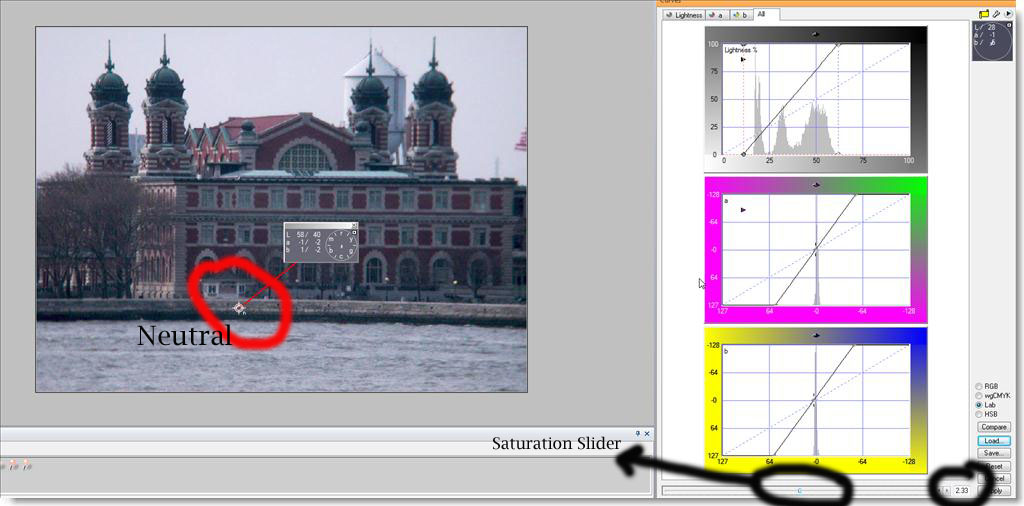Click the Load... button
Viewport: 1024px width, 506px height.
click(993, 441)
